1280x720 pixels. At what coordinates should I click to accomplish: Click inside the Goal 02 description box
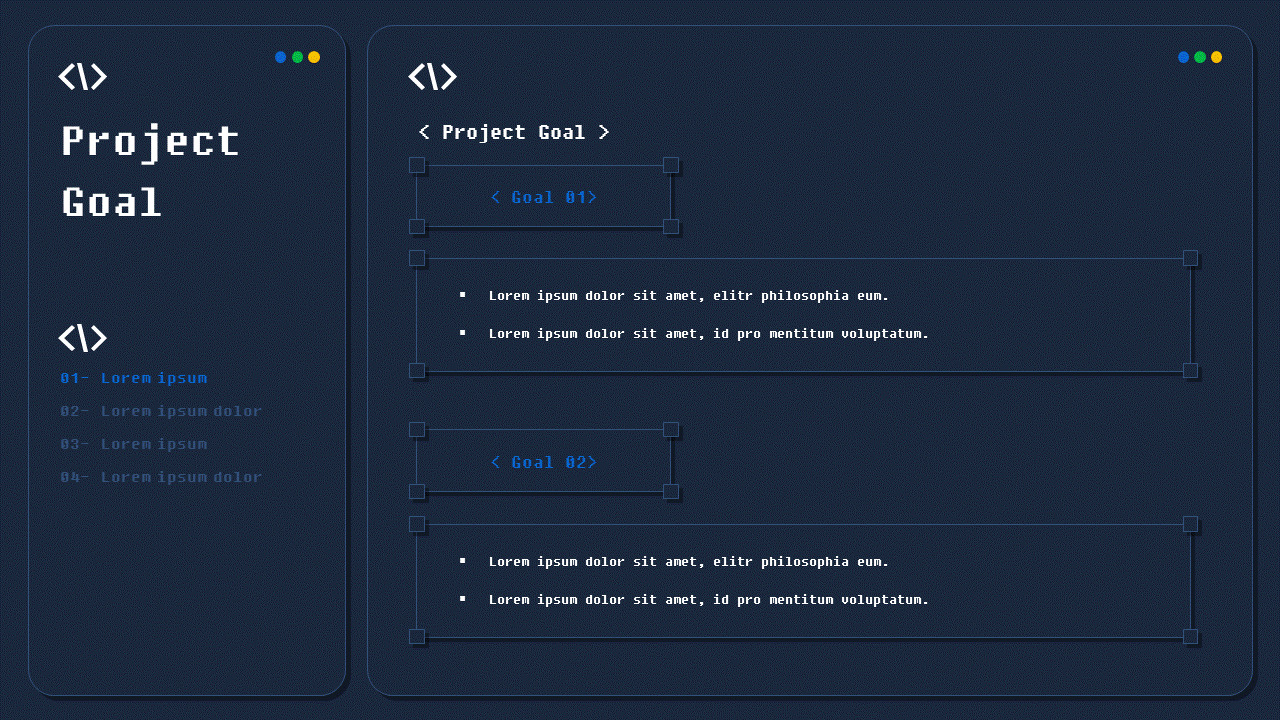(x=800, y=580)
